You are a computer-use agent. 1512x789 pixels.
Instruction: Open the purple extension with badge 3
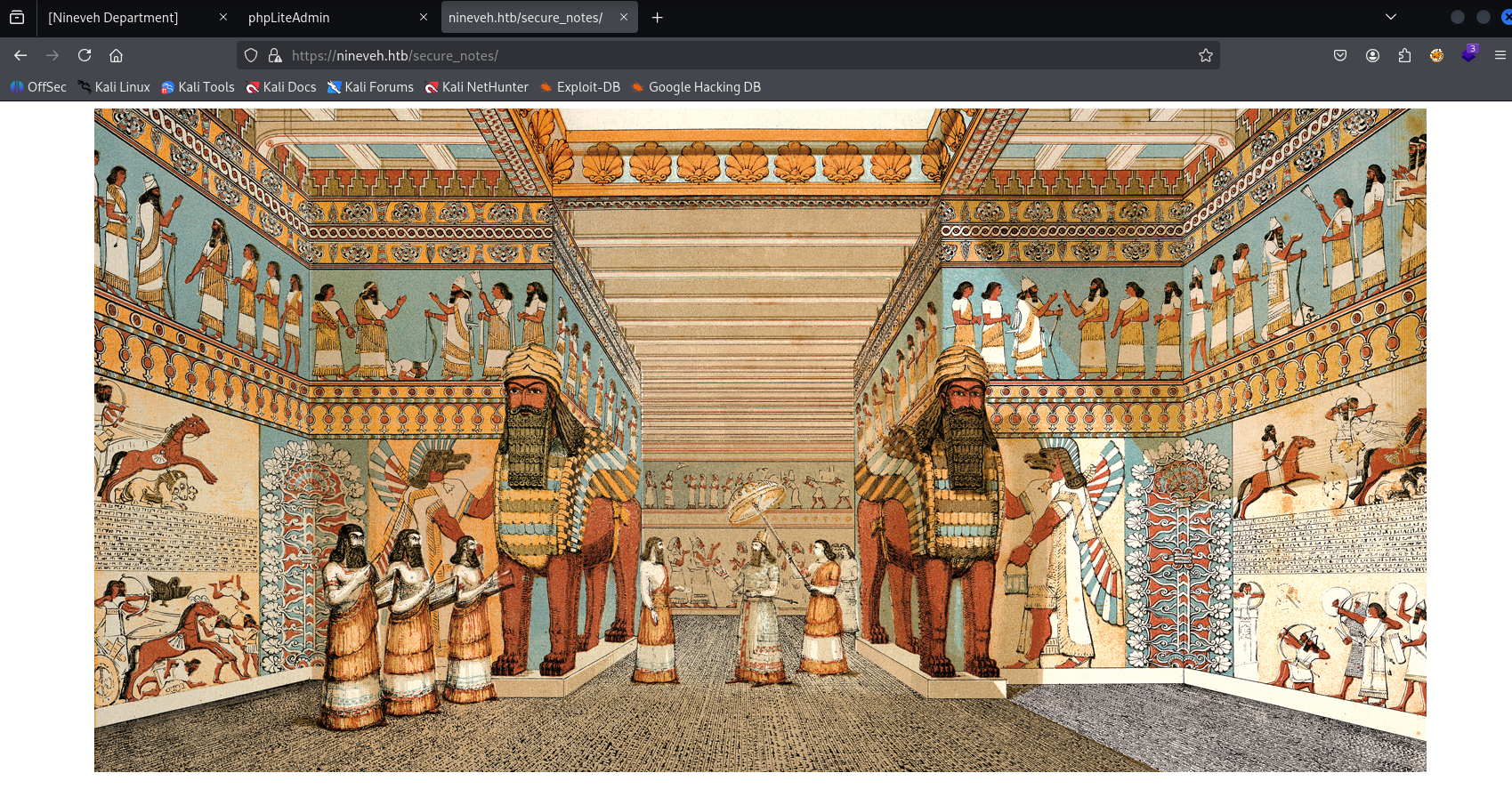coord(1468,53)
